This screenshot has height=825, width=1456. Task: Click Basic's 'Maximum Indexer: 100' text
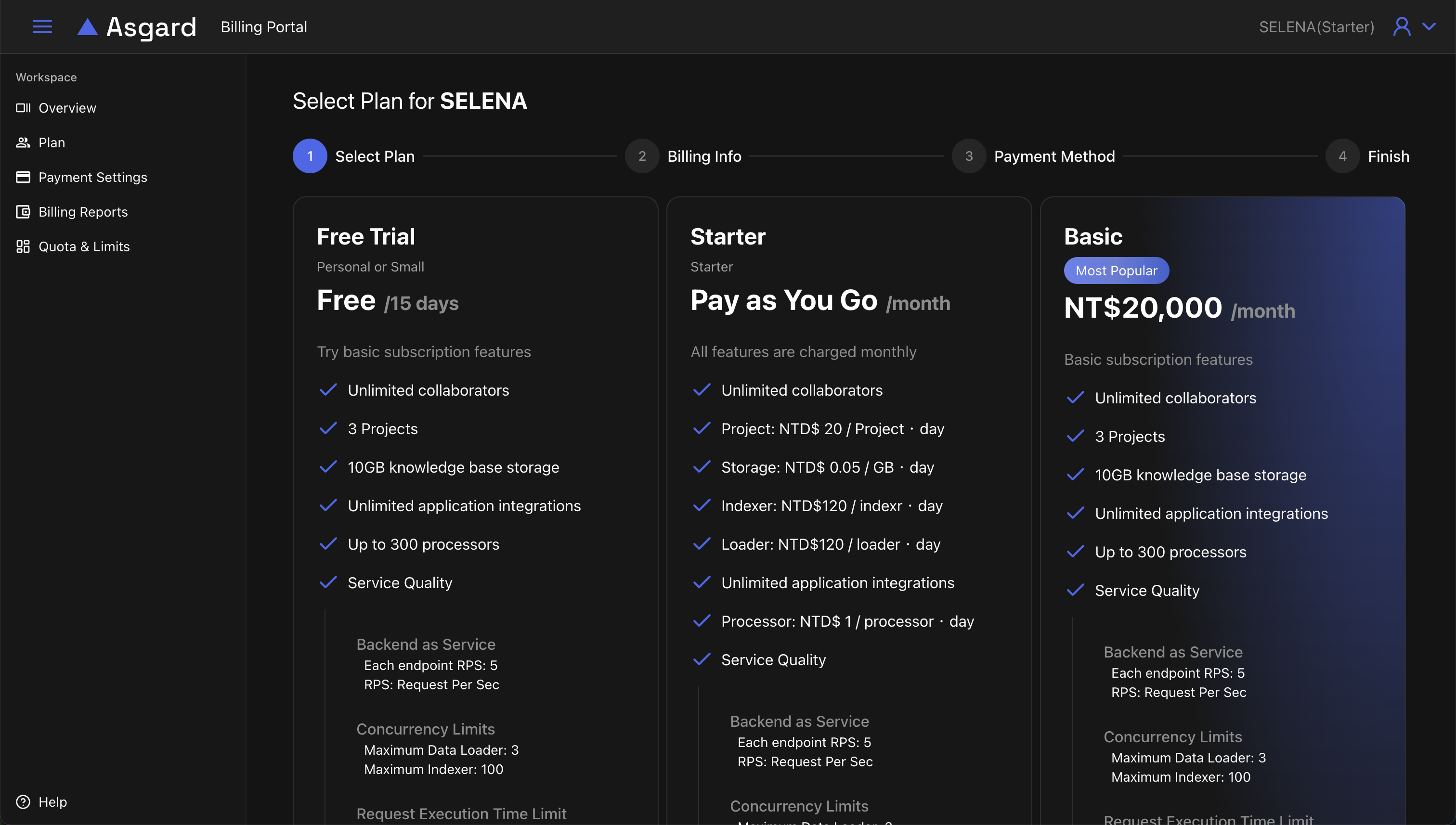pyautogui.click(x=1181, y=777)
